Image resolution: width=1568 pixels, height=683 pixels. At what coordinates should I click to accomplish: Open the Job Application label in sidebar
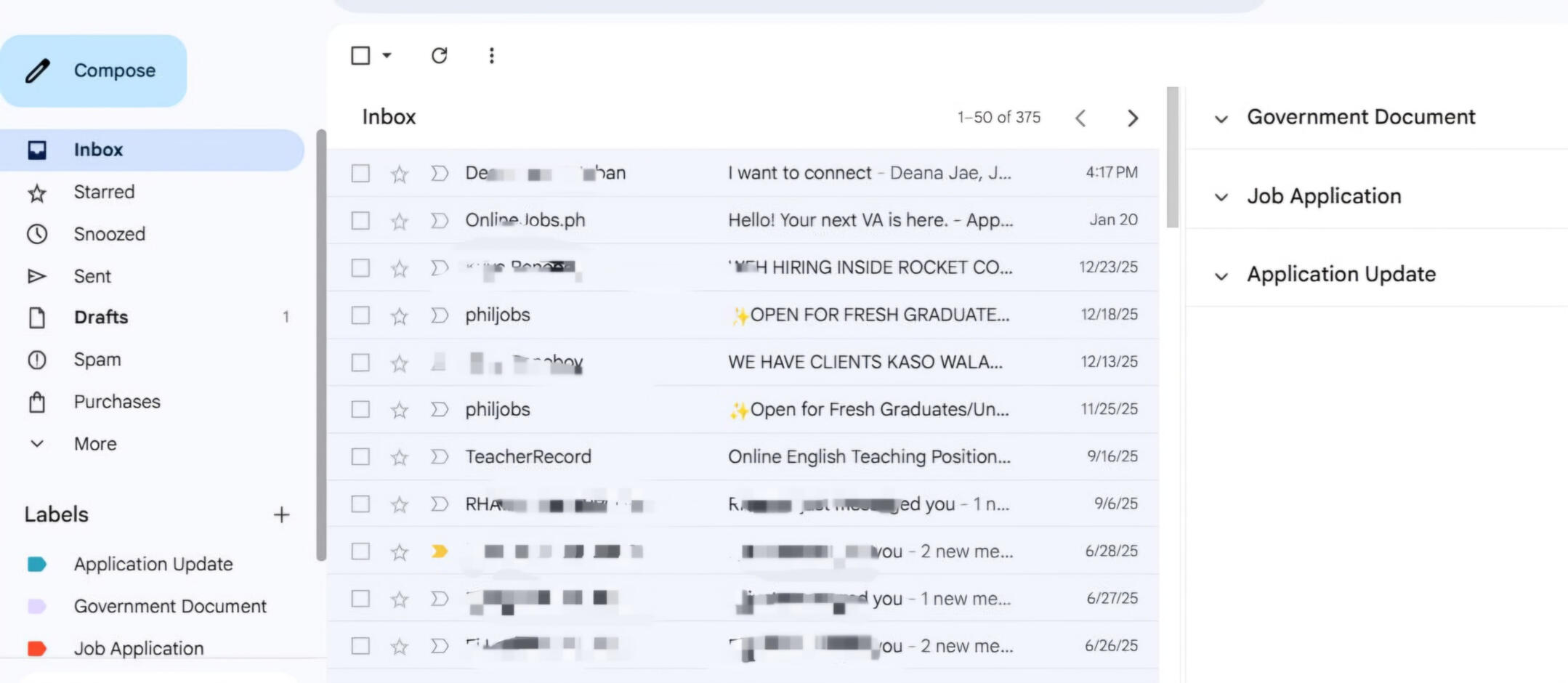coord(139,648)
